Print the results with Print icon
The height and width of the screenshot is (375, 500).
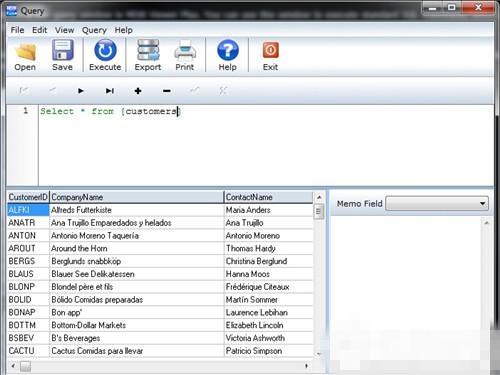point(185,55)
